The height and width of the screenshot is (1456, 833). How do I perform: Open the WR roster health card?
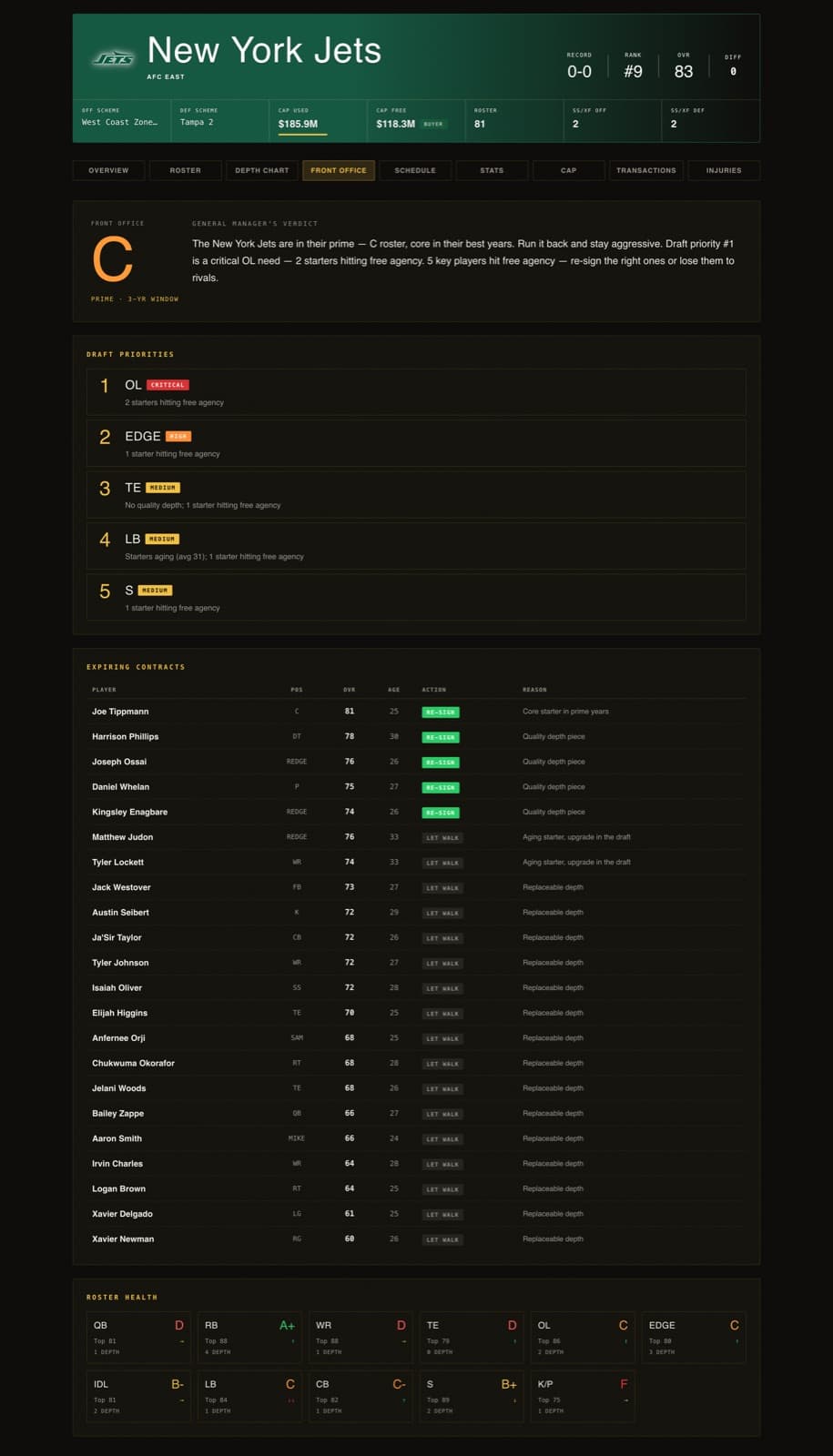pyautogui.click(x=361, y=1338)
